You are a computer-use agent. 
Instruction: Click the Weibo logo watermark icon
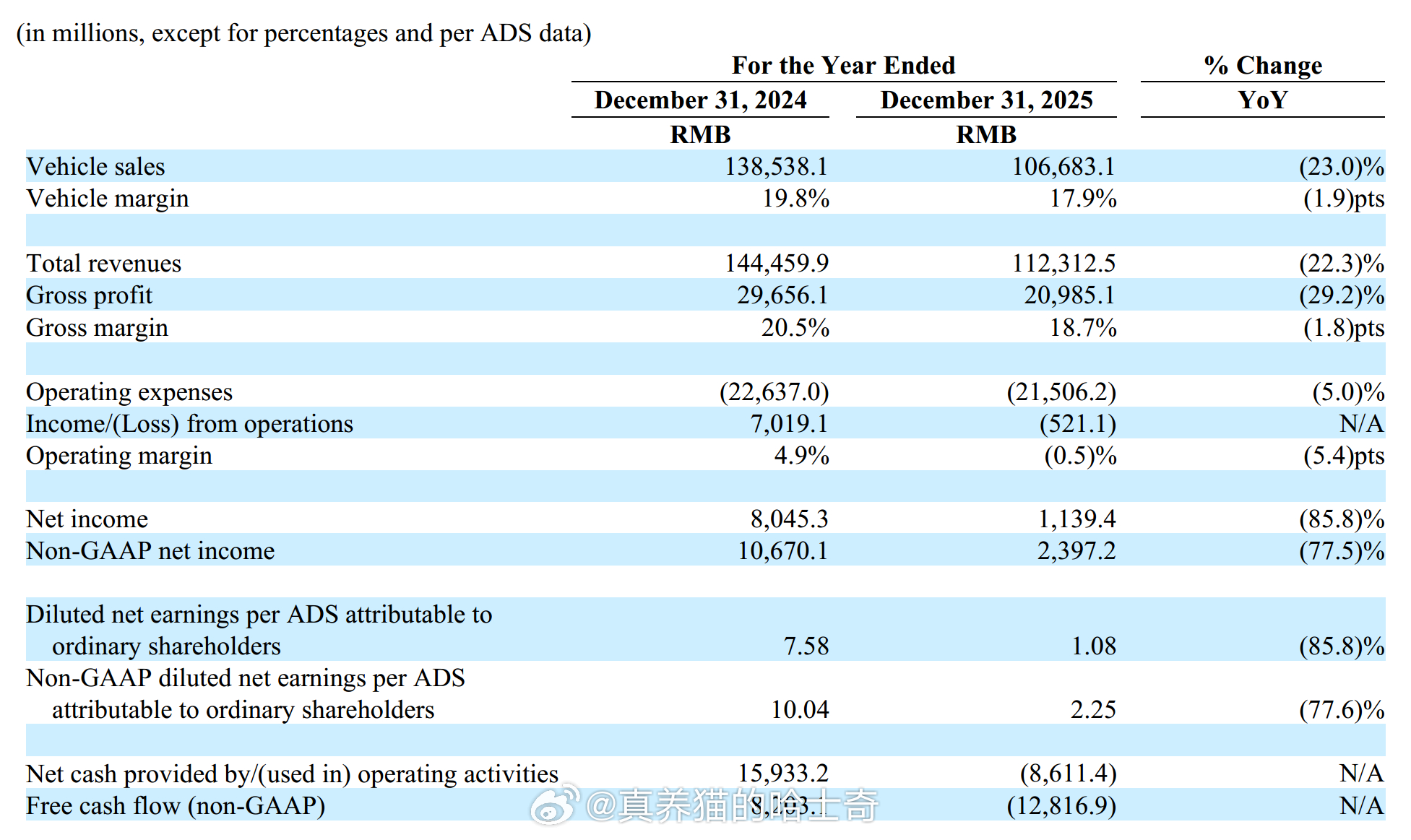(x=555, y=805)
